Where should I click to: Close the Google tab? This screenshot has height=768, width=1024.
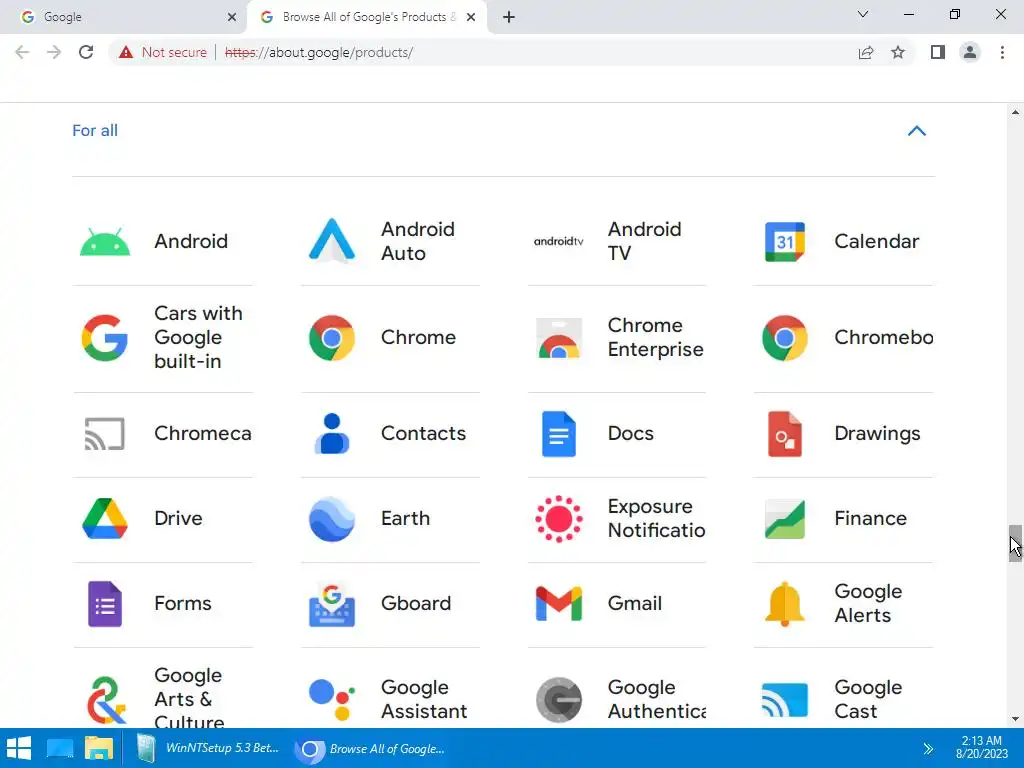pos(232,17)
